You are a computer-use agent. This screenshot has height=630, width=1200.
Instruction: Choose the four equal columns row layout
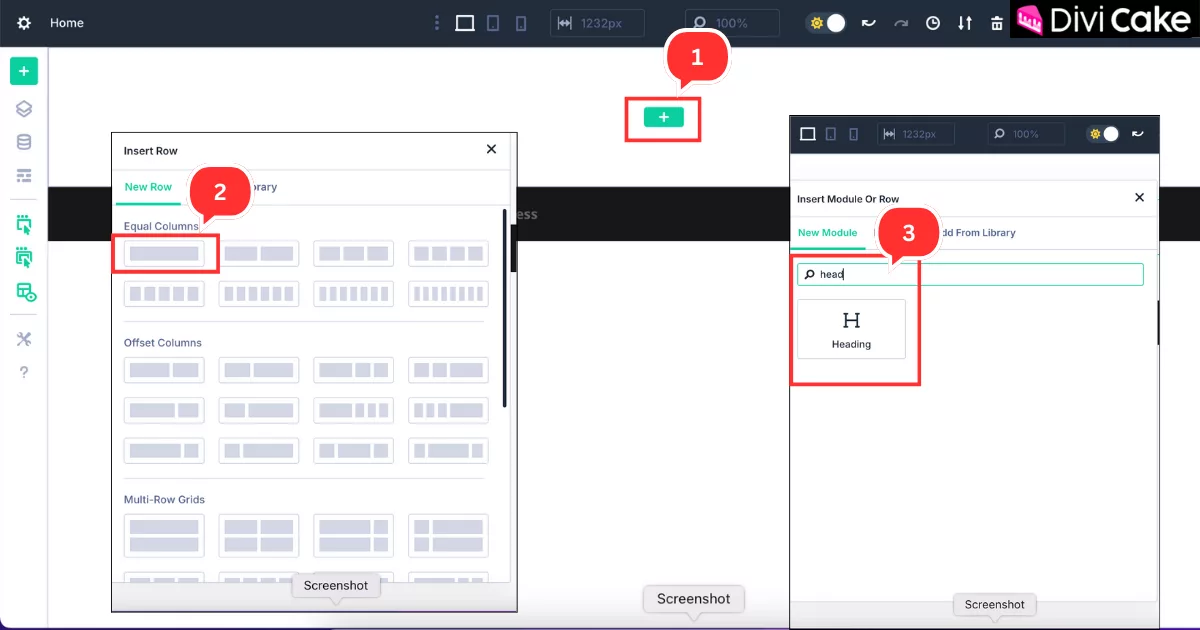point(448,253)
